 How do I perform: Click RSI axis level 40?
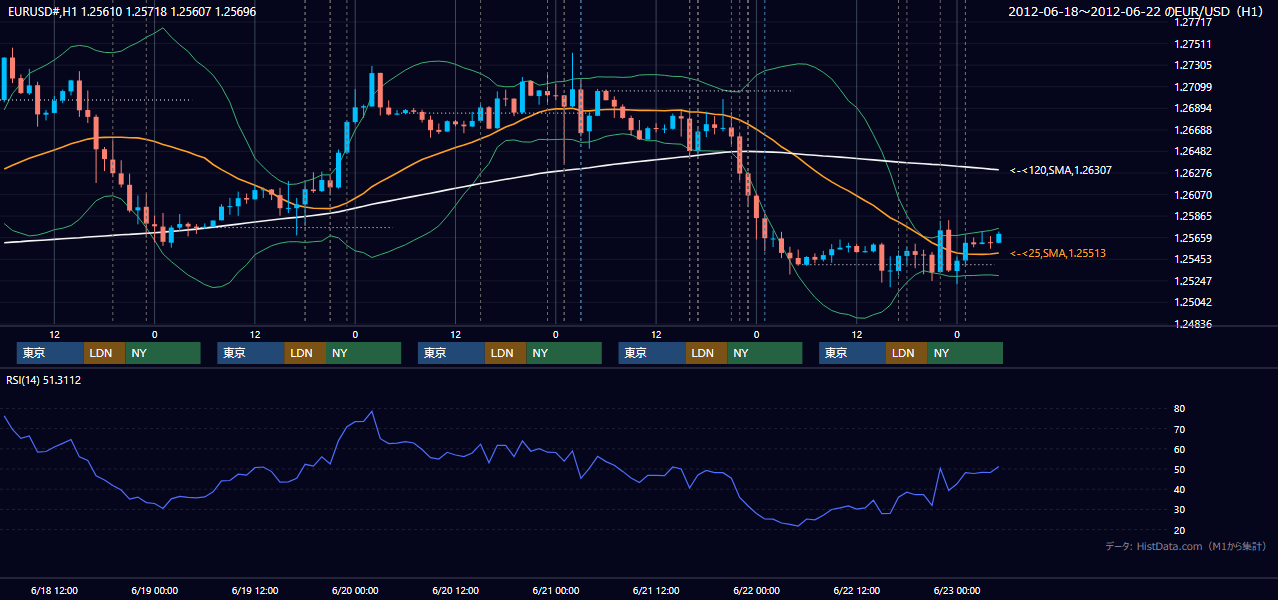click(x=1179, y=489)
